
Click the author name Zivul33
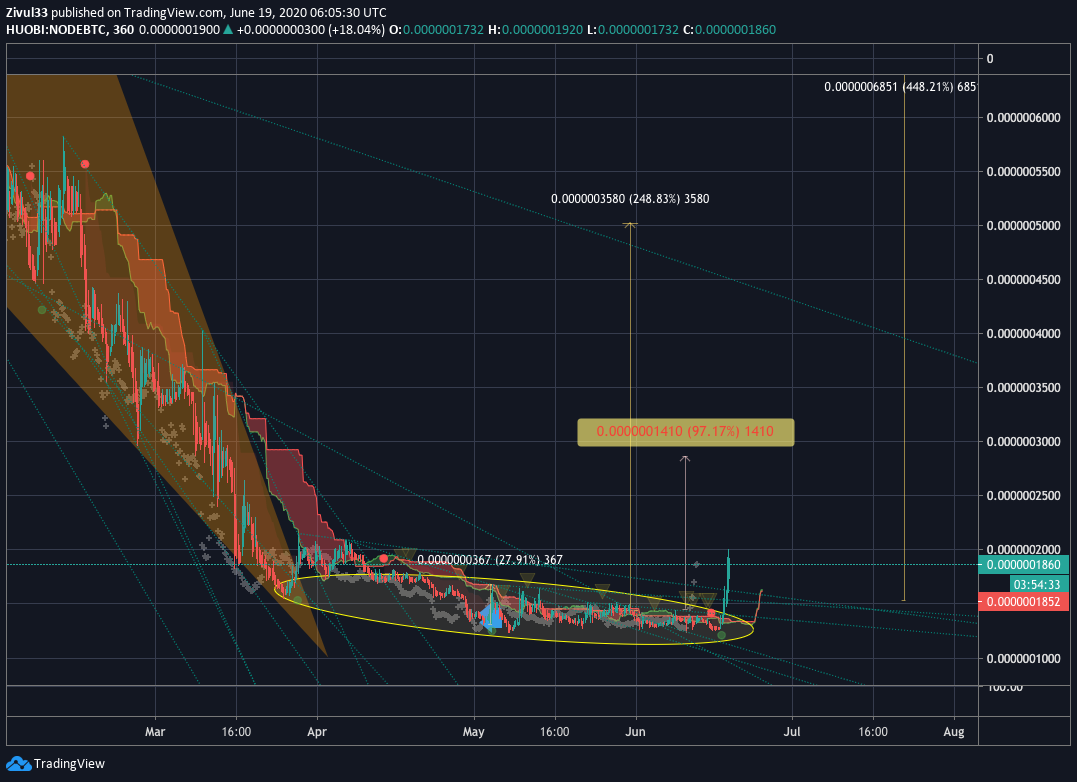(x=27, y=12)
